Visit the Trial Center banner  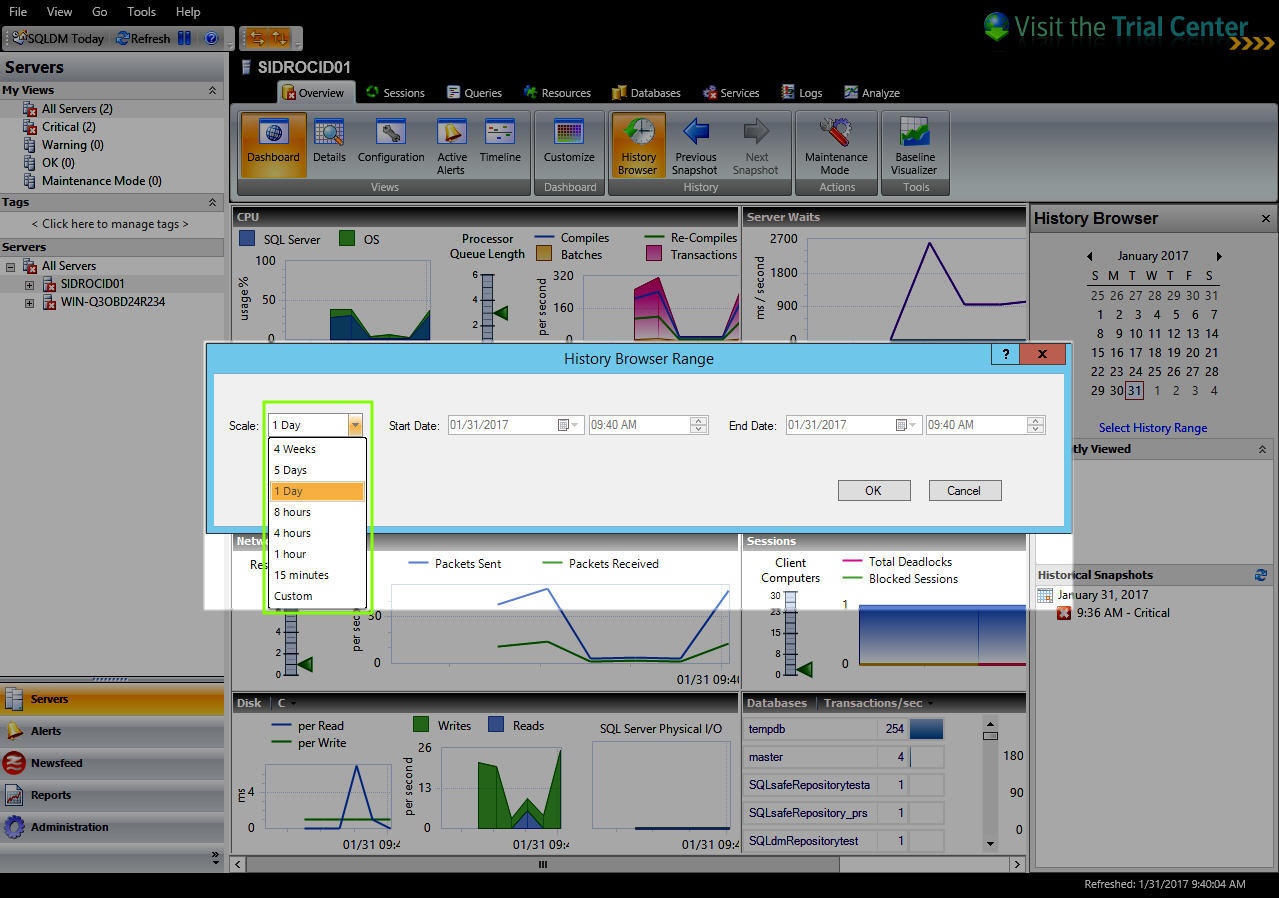click(1128, 28)
